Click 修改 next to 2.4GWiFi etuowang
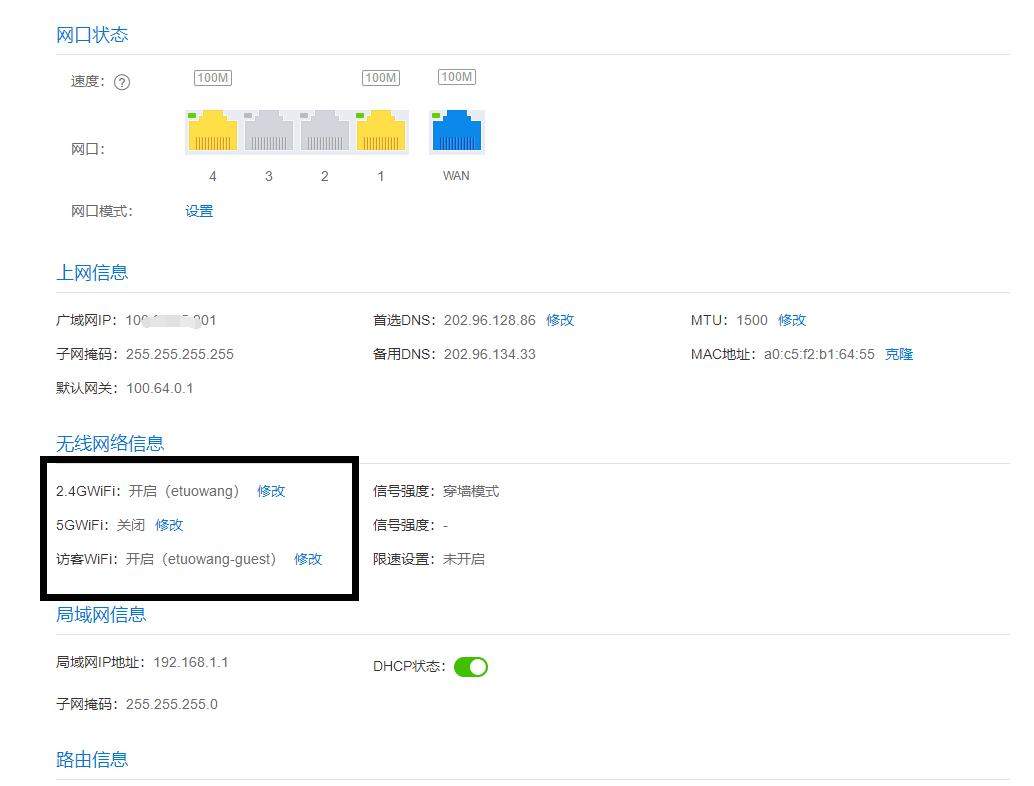 (x=271, y=491)
